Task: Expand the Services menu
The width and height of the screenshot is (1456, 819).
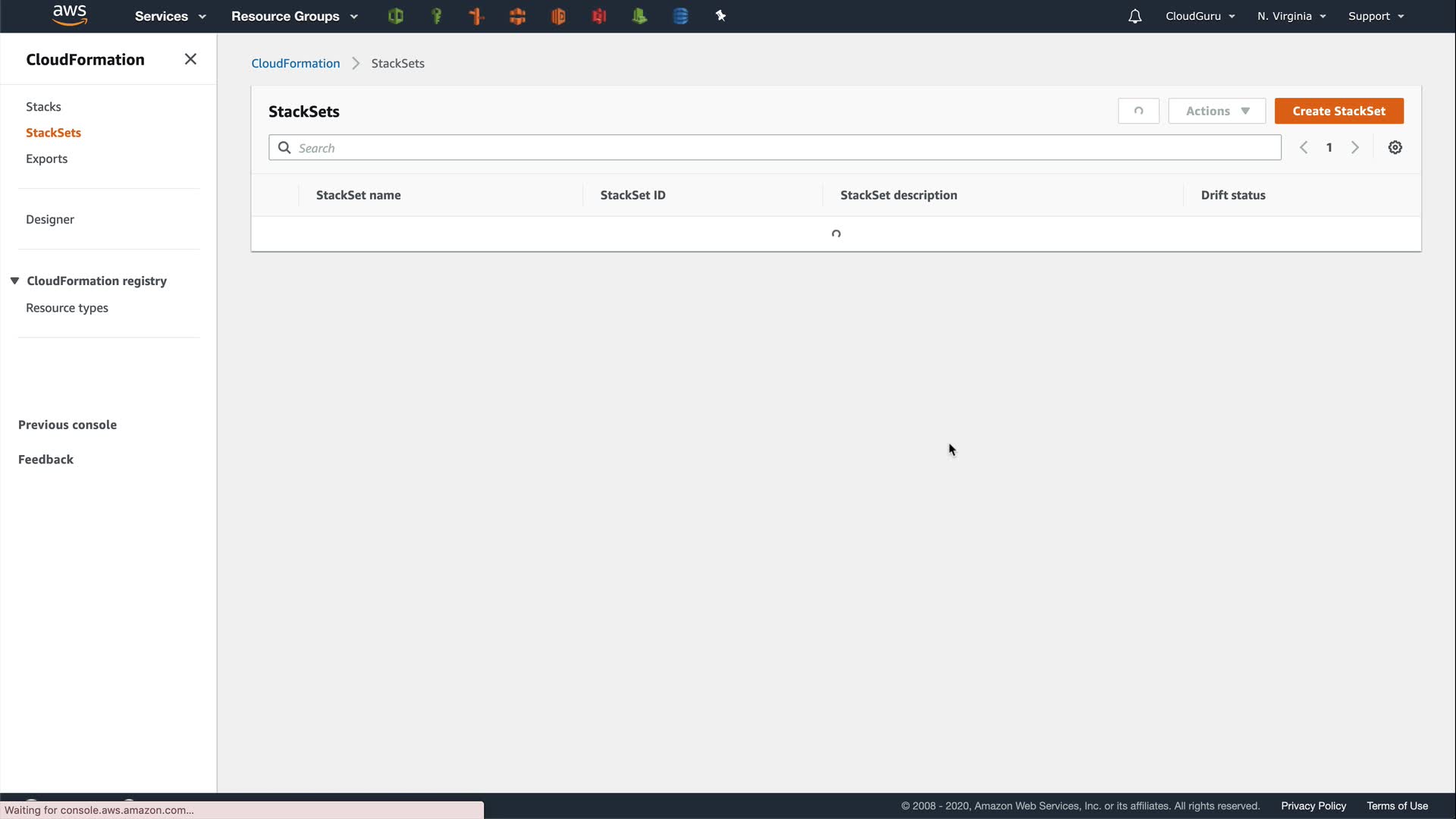Action: click(x=170, y=16)
